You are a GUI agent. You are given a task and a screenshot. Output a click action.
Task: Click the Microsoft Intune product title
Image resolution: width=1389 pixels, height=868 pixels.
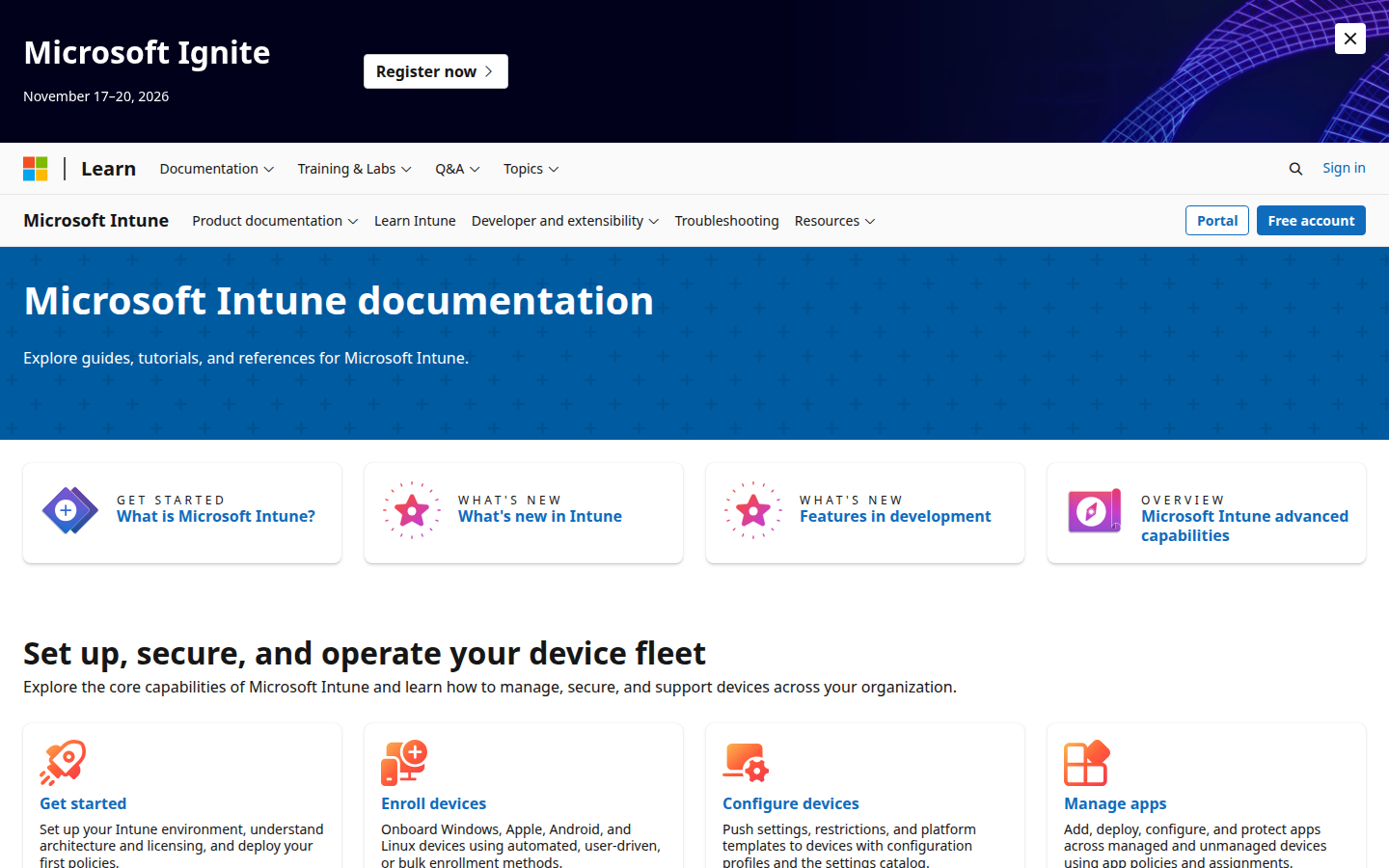(96, 221)
